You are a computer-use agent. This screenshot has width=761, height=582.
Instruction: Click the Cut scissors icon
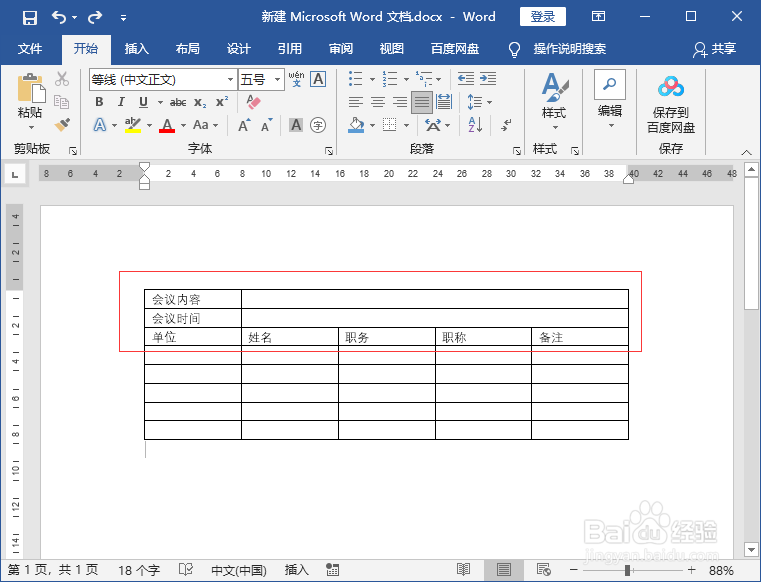tap(62, 79)
